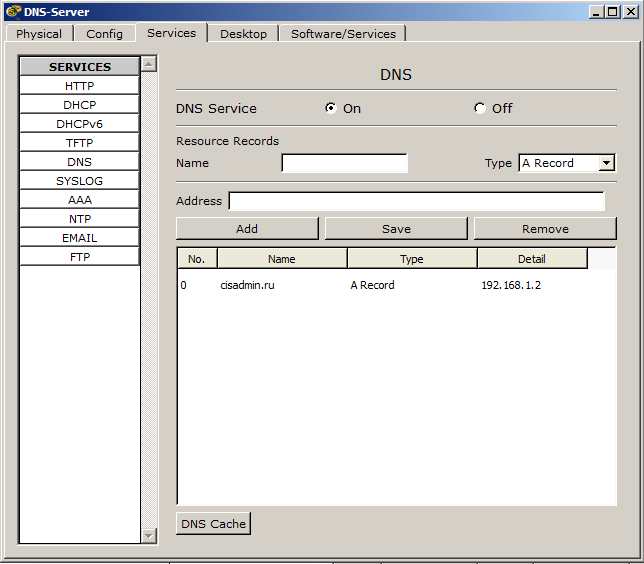The image size is (644, 564).
Task: Click the SERVICES list header
Action: pyautogui.click(x=80, y=67)
